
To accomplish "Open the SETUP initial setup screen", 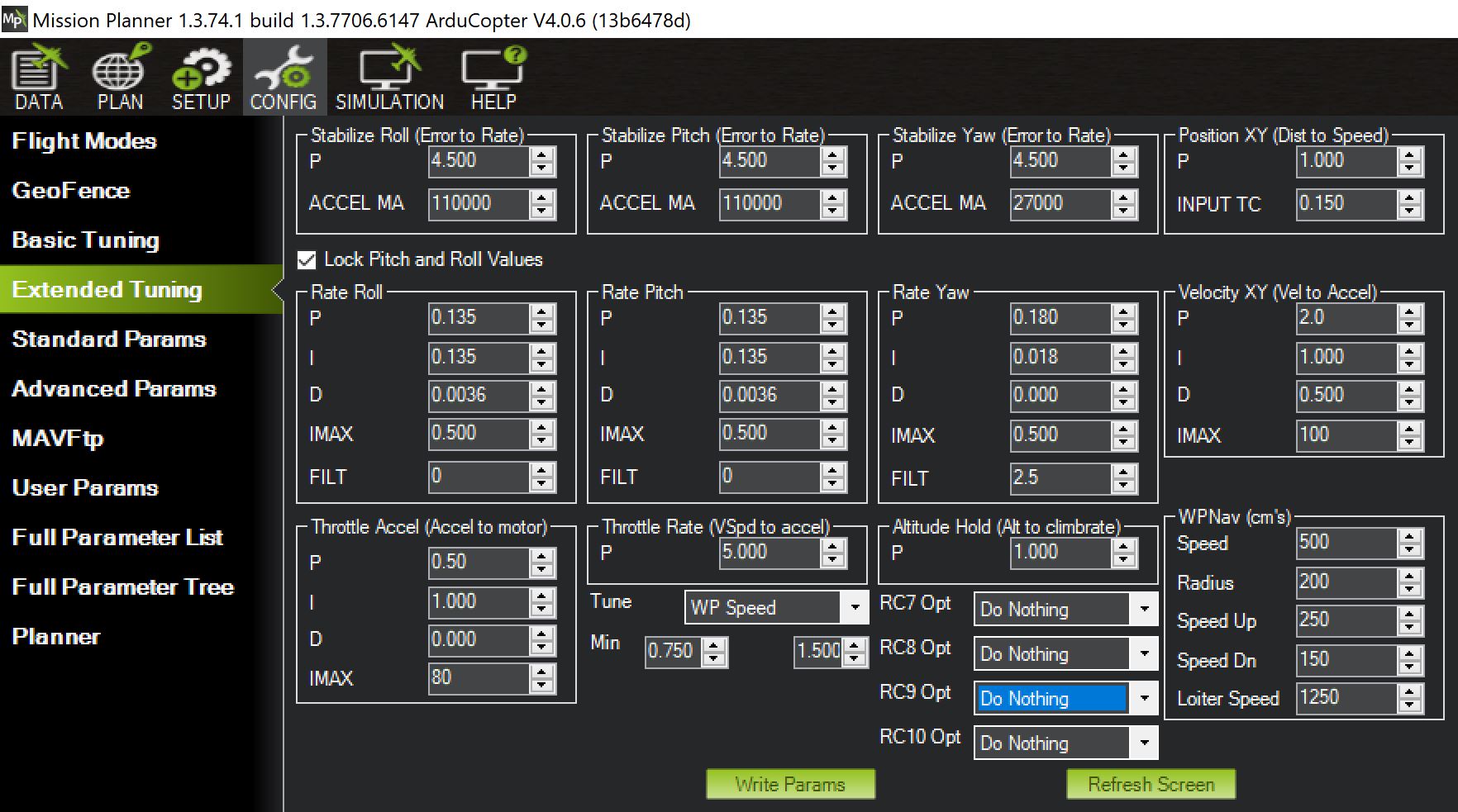I will tap(201, 78).
